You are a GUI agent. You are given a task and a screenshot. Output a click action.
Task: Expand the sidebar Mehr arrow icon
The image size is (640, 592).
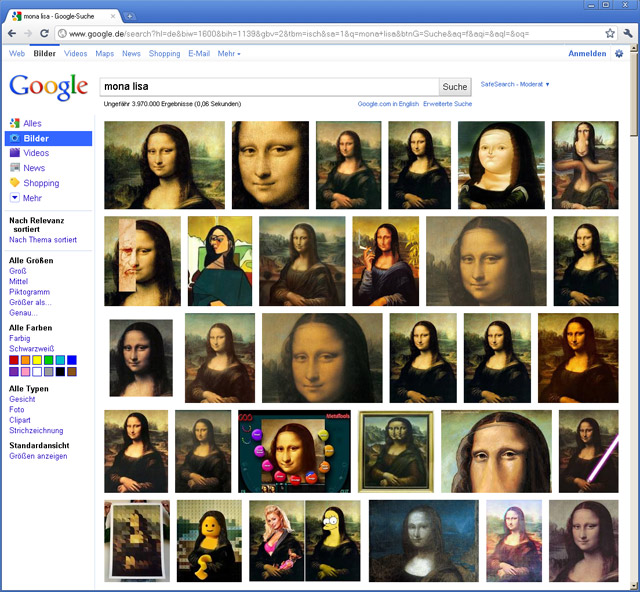pyautogui.click(x=15, y=198)
